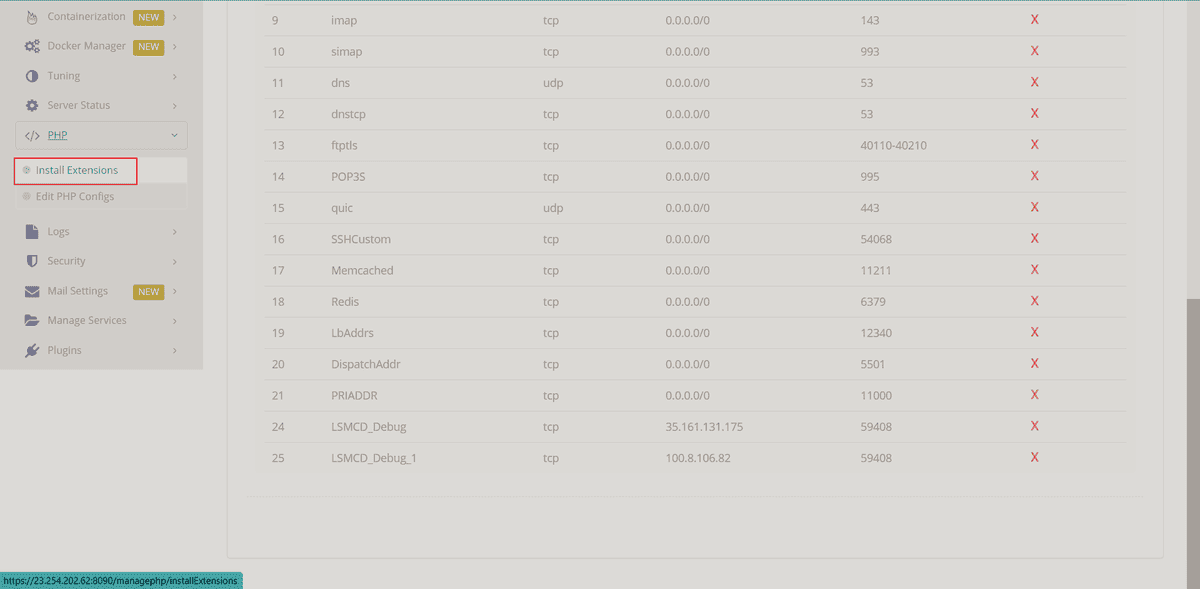Click the Containerization hand icon
Image resolution: width=1200 pixels, height=589 pixels.
[x=32, y=17]
